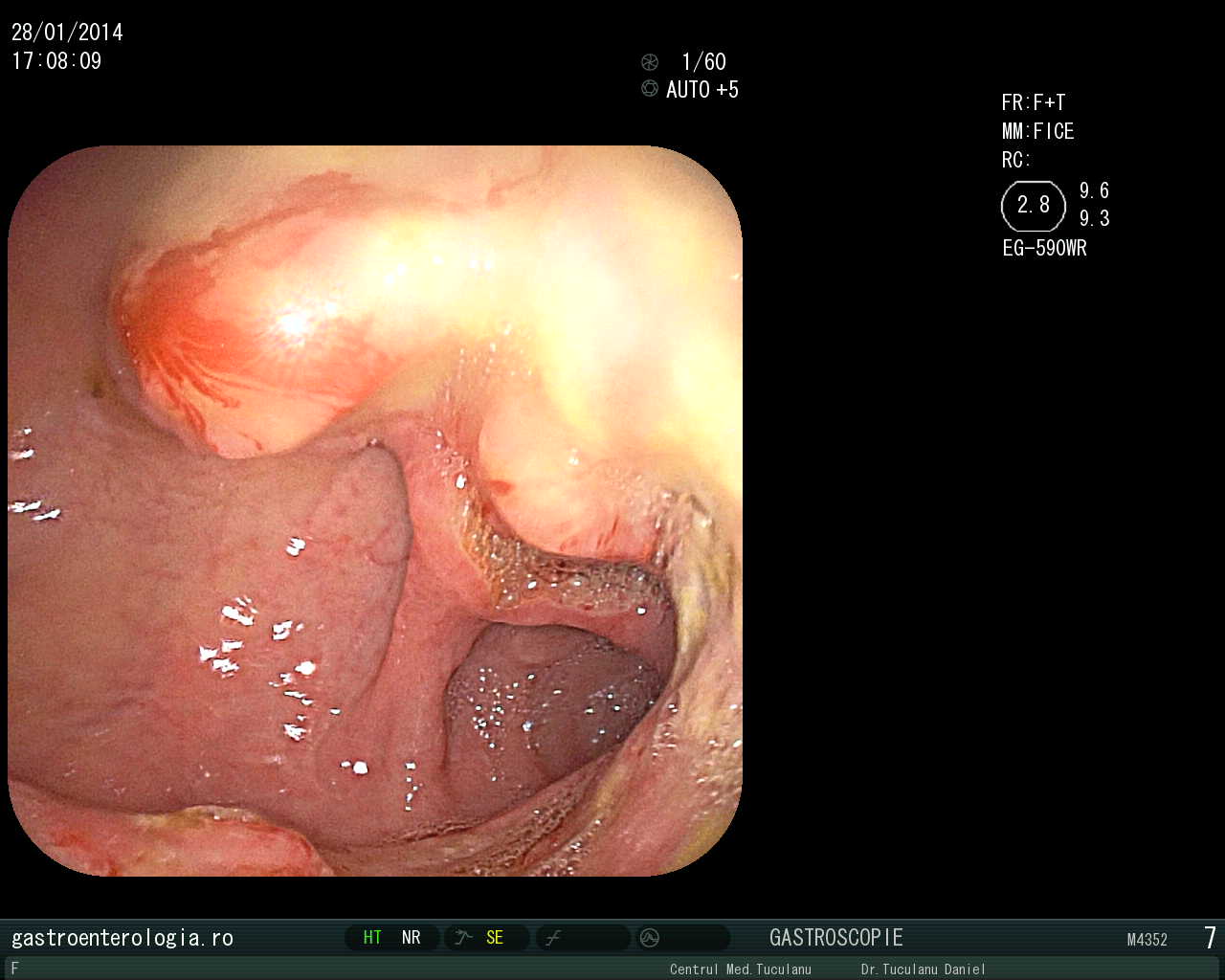
Task: Toggle the NR noise reduction indicator
Action: [412, 938]
